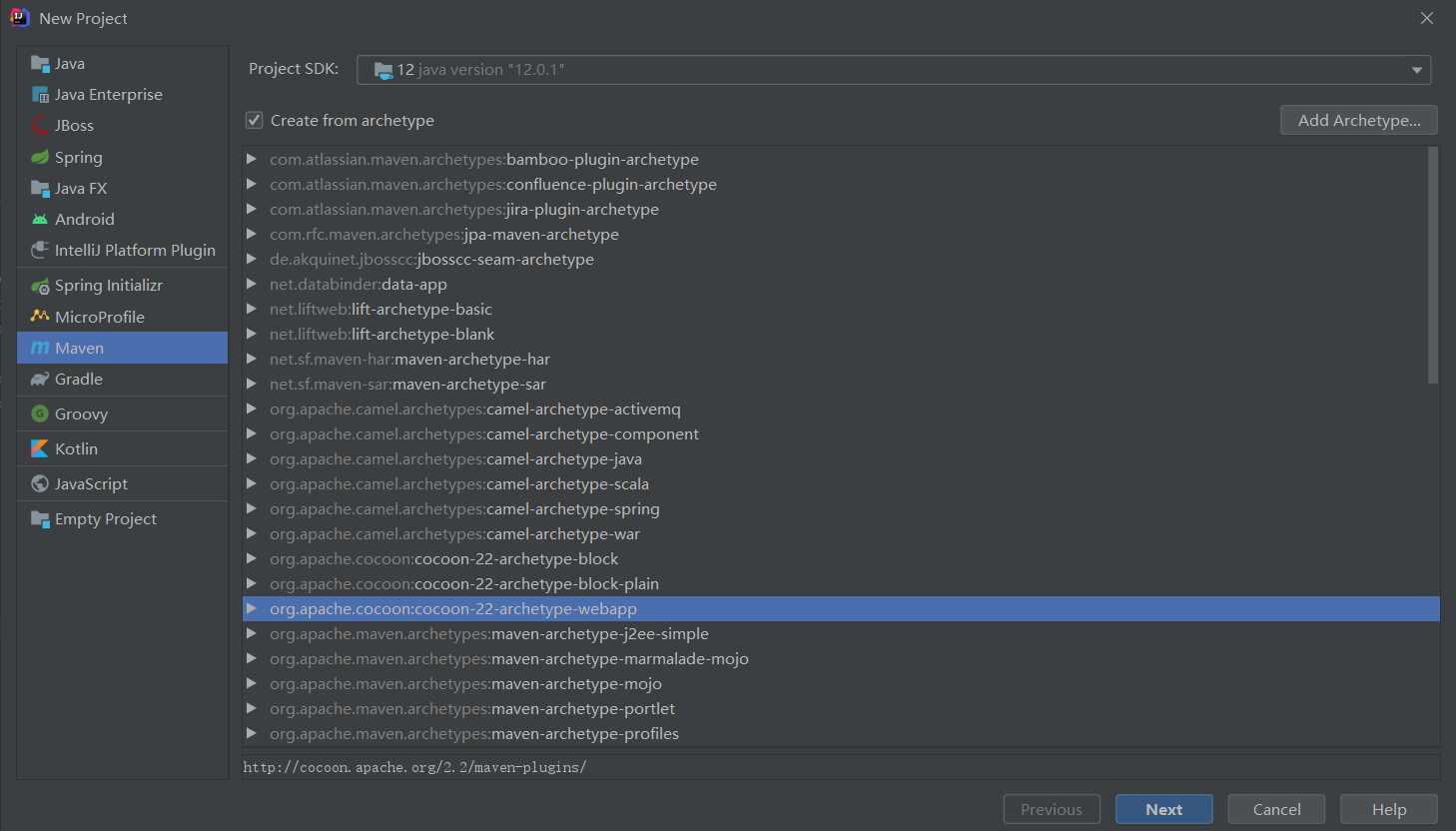Screen dimensions: 1456x831
Task: Choose Android project type
Action: coord(123,219)
